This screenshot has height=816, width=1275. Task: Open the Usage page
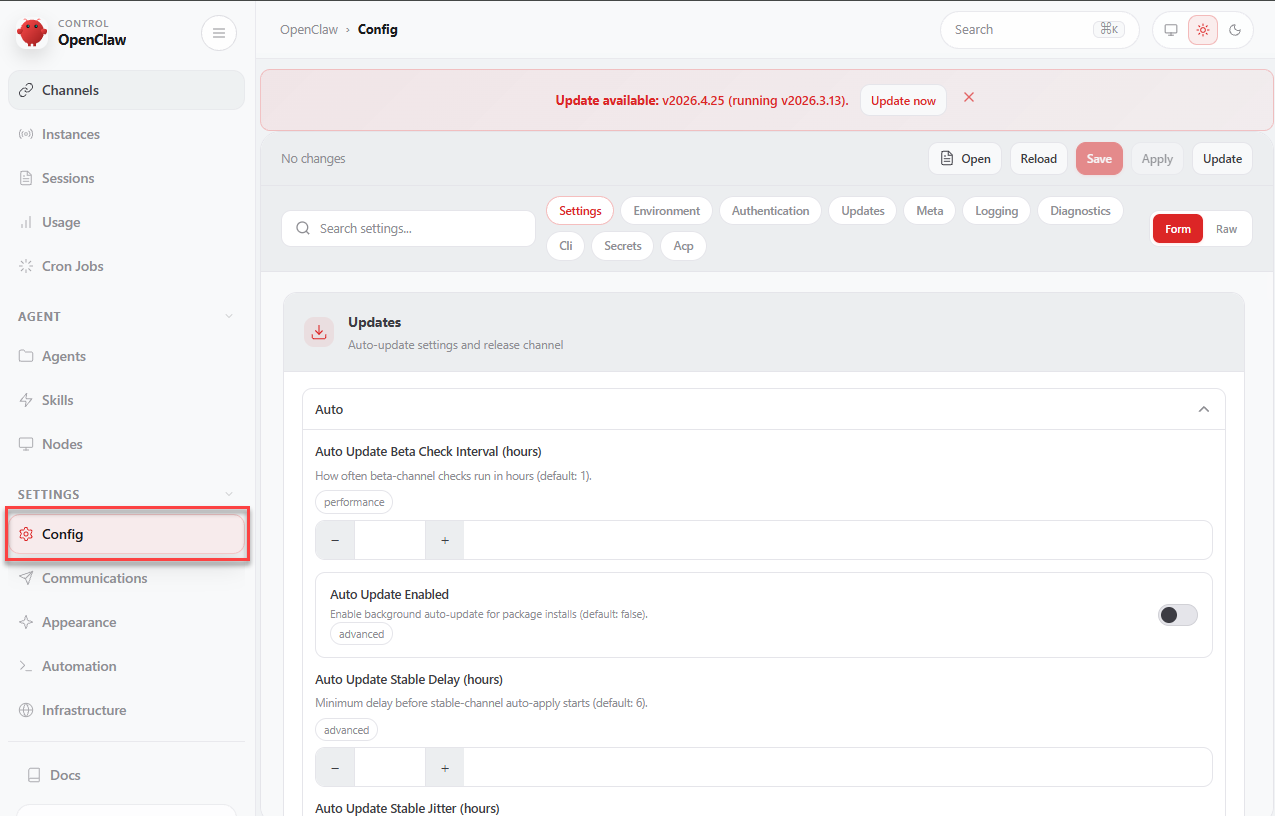(x=126, y=222)
